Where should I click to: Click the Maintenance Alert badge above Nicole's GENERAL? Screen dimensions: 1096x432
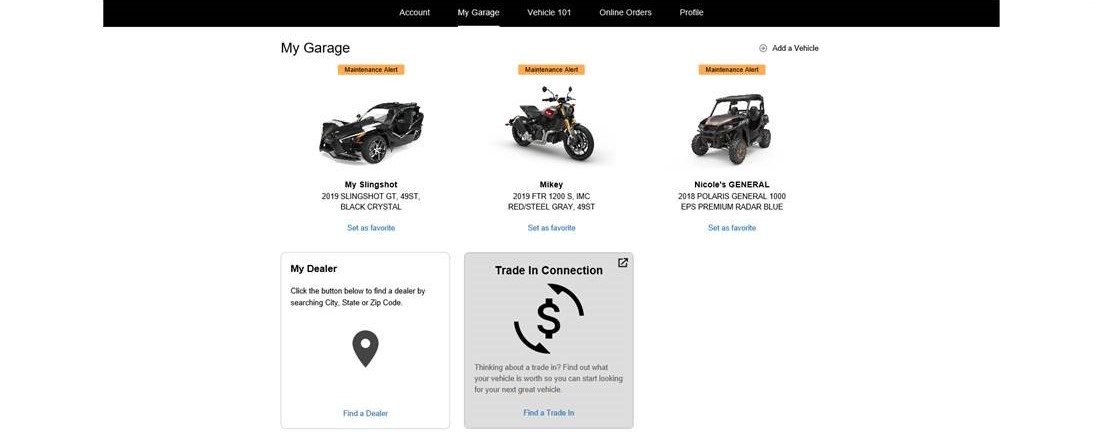731,70
